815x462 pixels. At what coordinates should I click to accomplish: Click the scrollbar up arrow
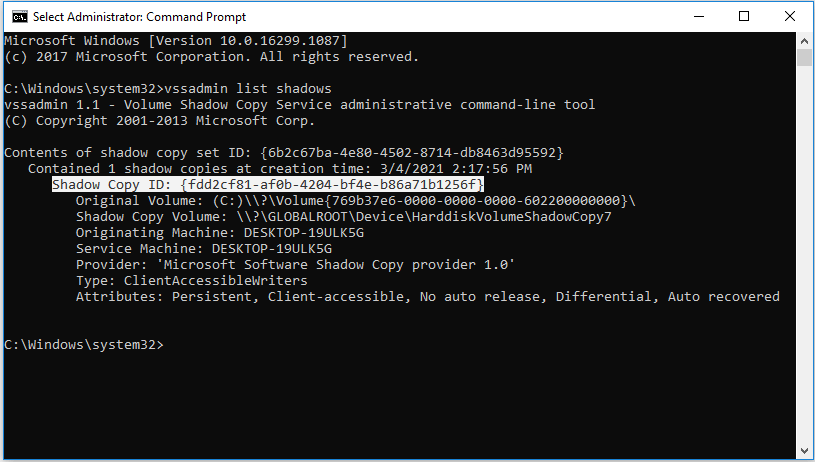coord(804,41)
